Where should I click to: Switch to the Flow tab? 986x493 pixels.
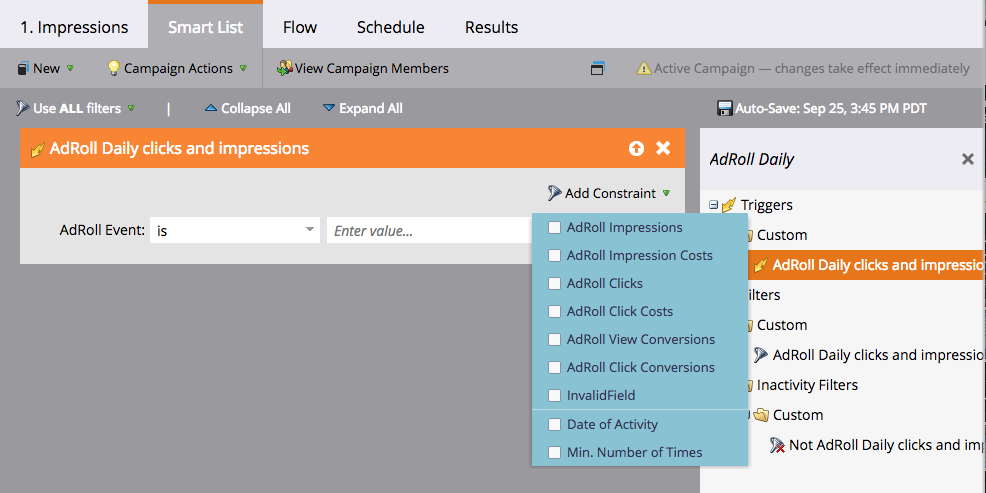point(300,27)
